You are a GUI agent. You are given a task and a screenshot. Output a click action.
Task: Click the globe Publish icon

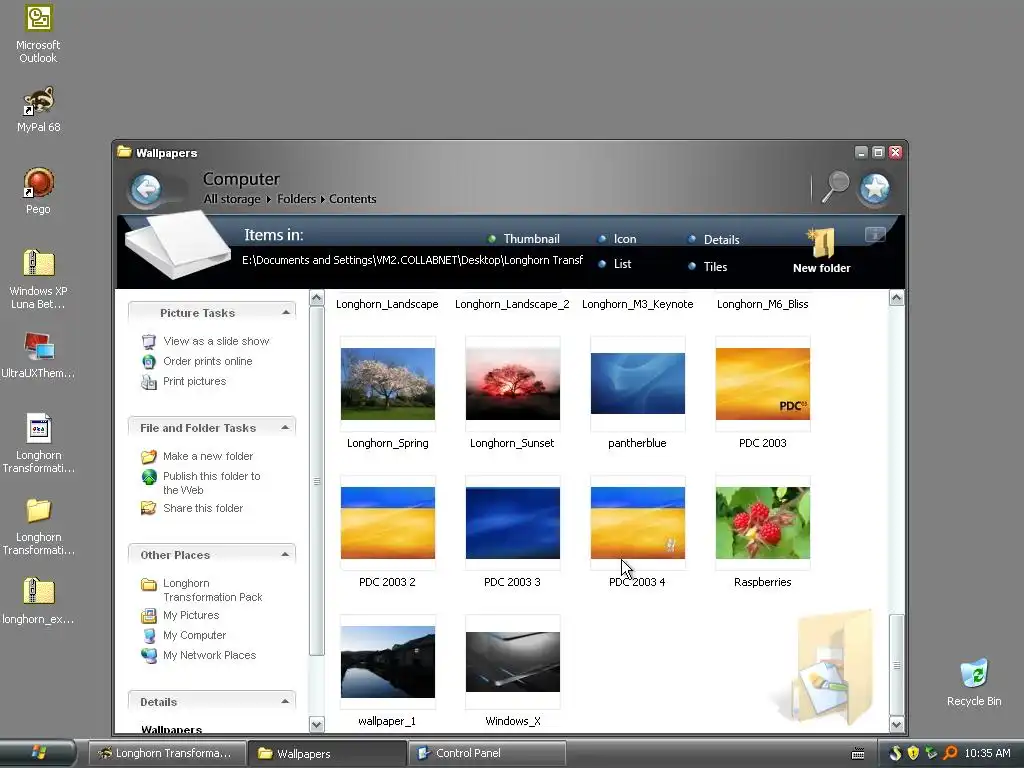(x=149, y=477)
